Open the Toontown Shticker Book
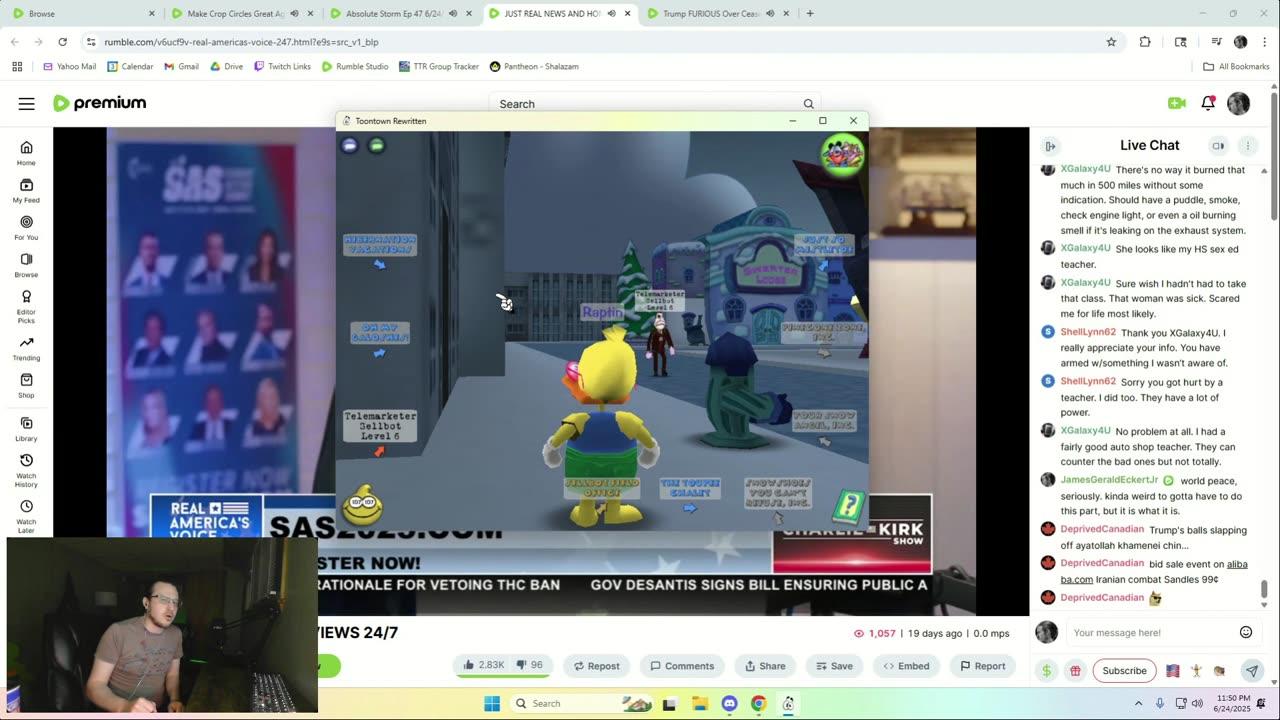 pos(848,505)
